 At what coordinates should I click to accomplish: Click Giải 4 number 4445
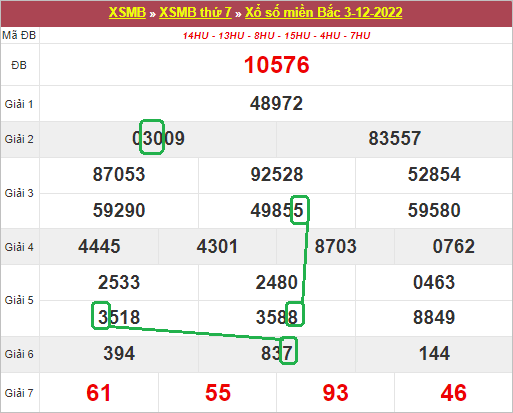99,246
